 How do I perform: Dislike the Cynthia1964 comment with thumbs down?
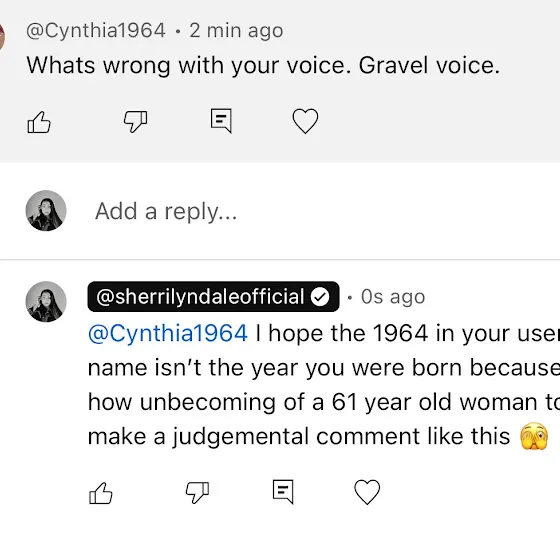135,122
